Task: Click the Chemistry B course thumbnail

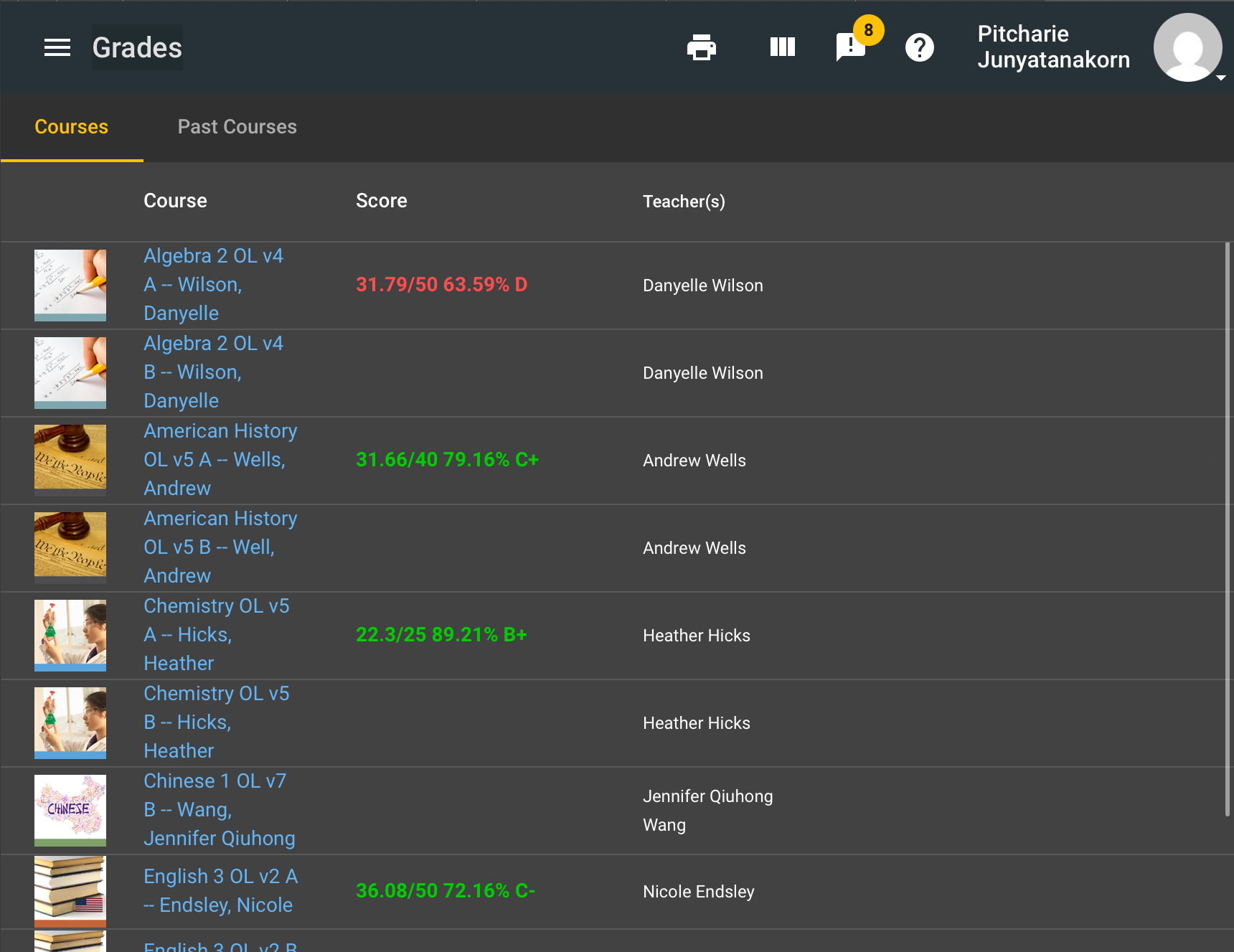Action: point(70,723)
